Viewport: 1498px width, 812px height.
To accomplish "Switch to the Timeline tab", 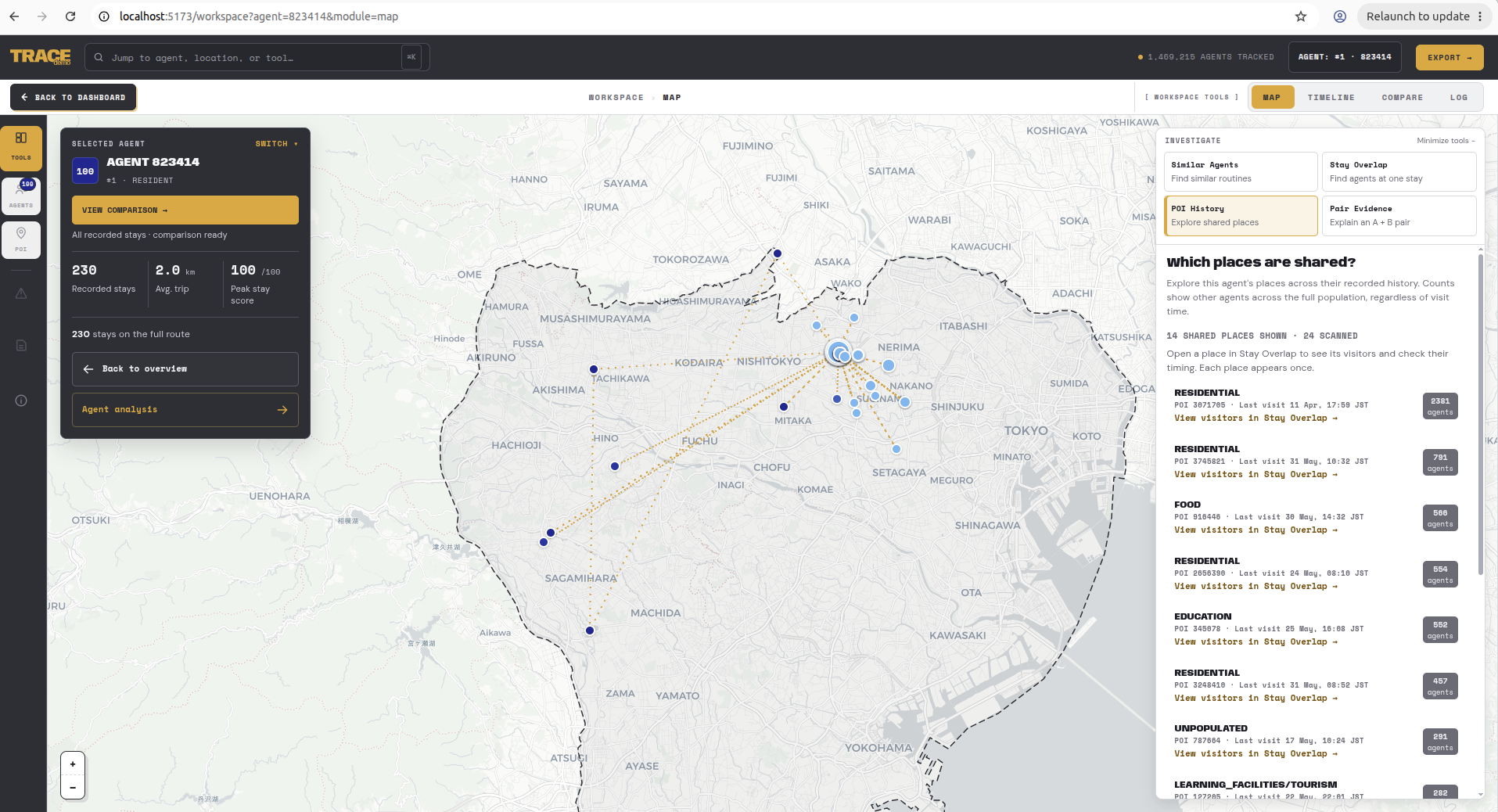I will 1331,98.
